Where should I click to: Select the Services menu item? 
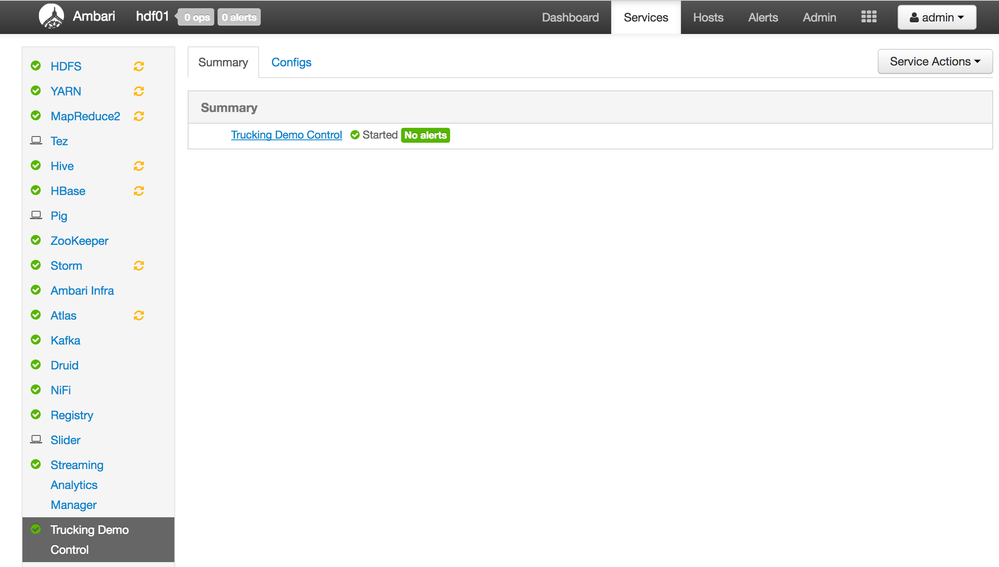(x=646, y=17)
